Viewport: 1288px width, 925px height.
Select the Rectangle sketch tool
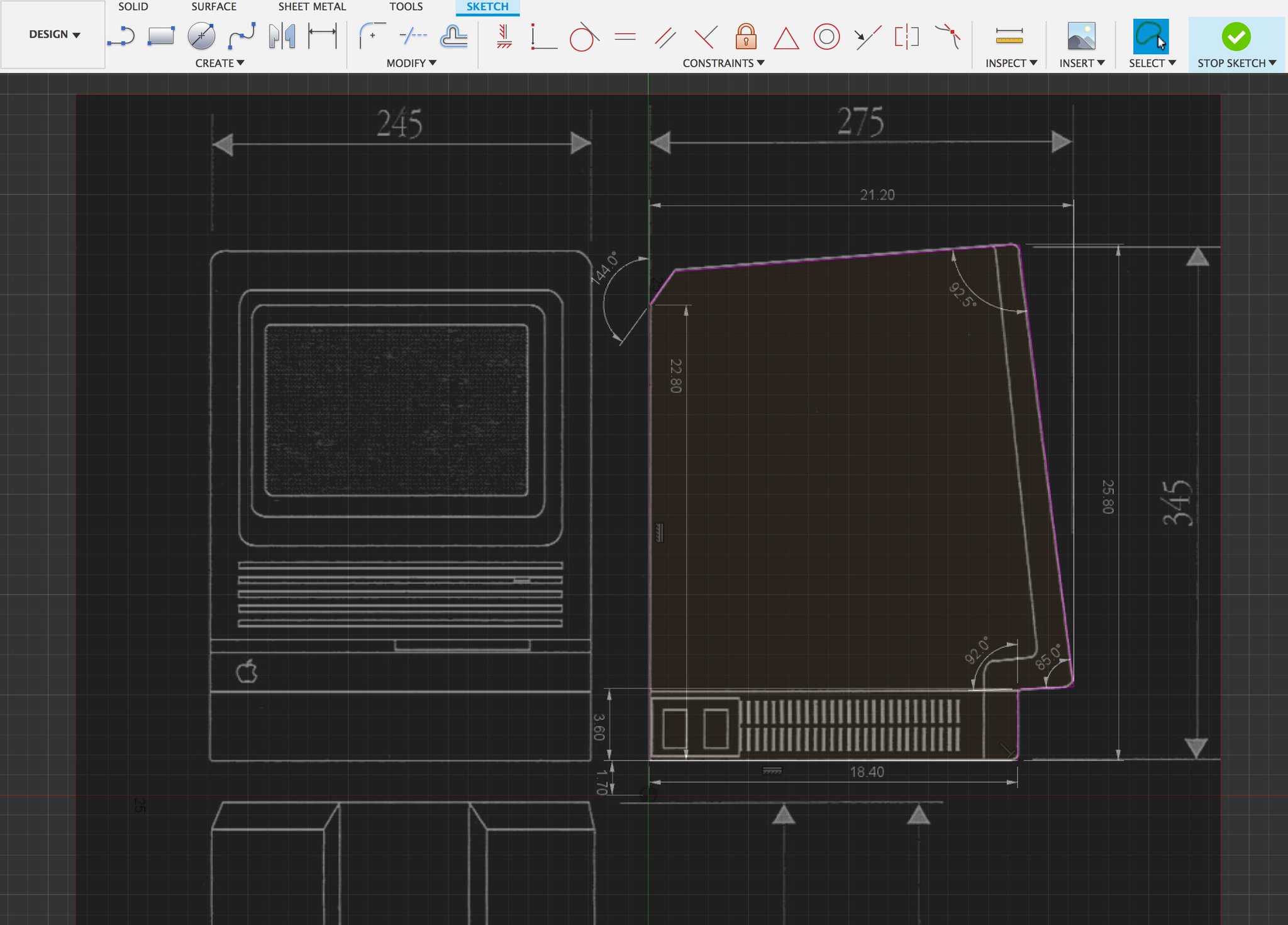click(x=161, y=36)
